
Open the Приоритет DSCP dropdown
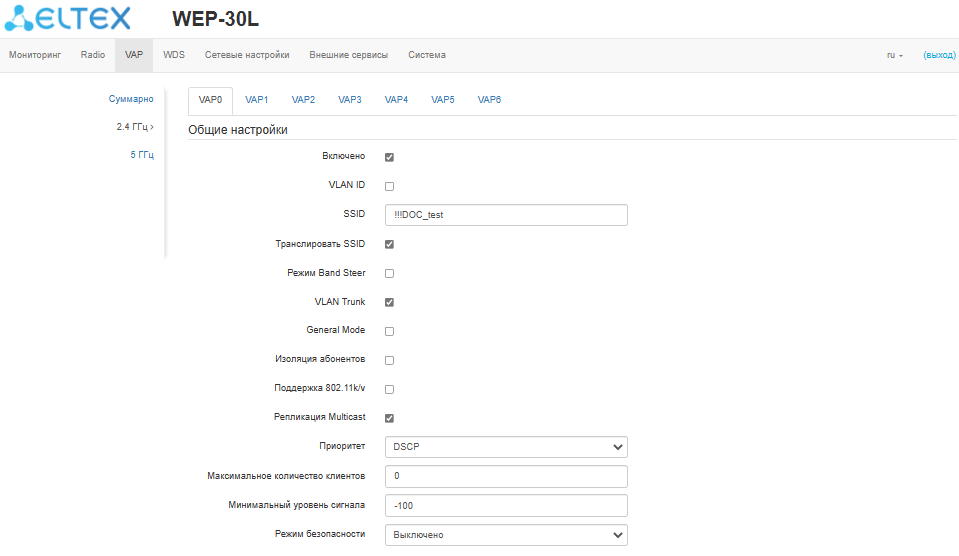click(506, 447)
